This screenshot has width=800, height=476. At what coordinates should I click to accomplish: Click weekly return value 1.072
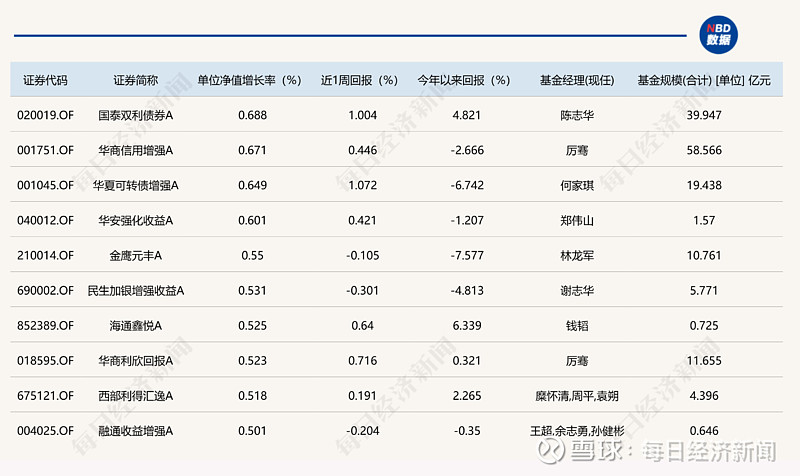click(363, 185)
